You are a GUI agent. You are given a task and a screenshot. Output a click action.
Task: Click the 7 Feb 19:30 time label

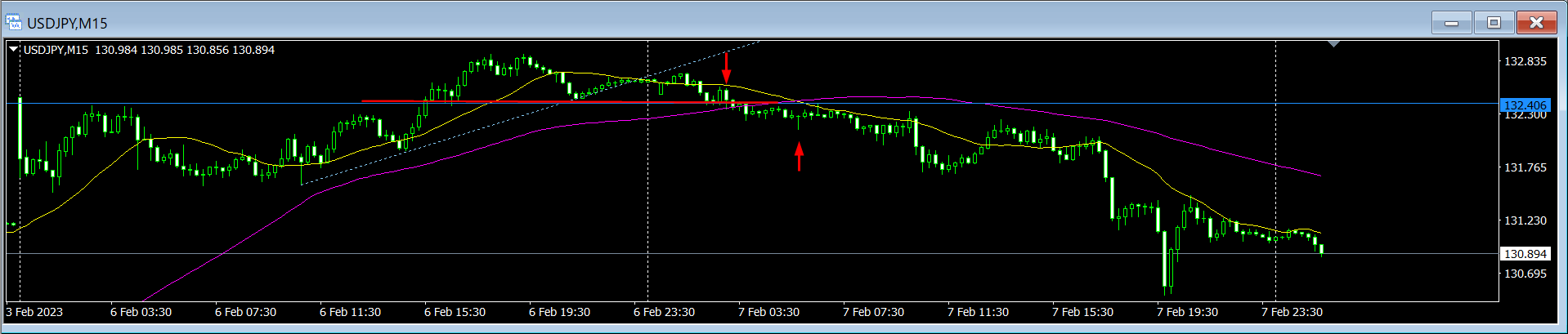(1188, 312)
